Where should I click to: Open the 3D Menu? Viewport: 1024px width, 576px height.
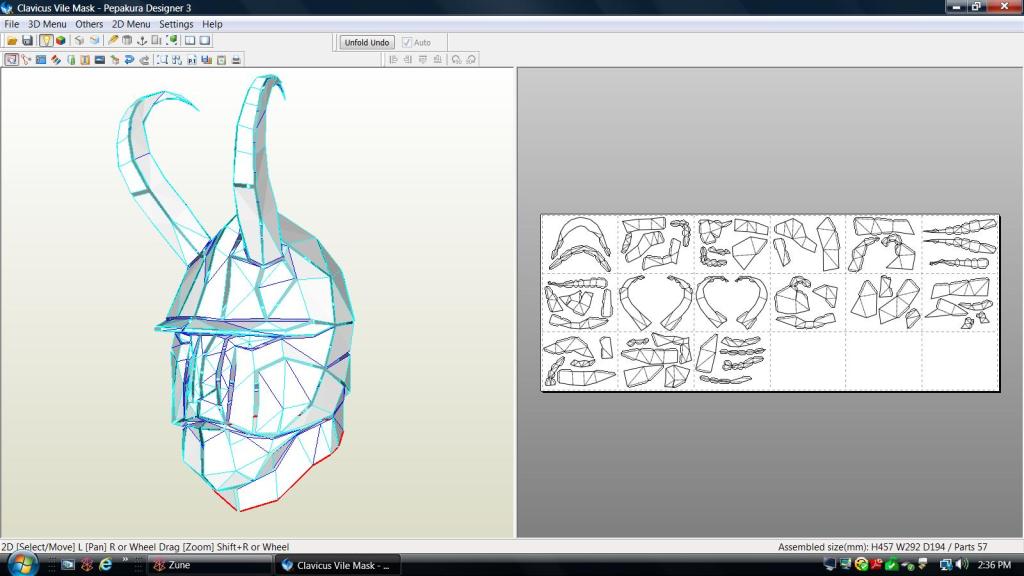[x=47, y=24]
